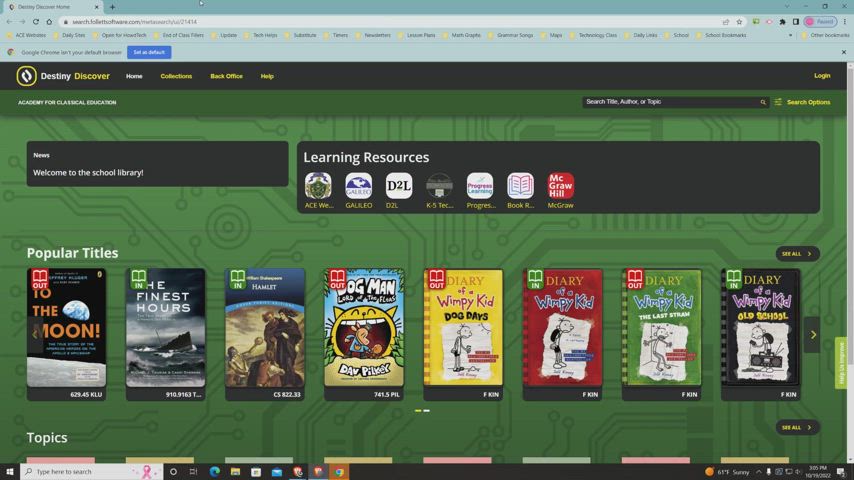Open the McGraw Hill resource icon
This screenshot has height=480, width=854.
560,186
